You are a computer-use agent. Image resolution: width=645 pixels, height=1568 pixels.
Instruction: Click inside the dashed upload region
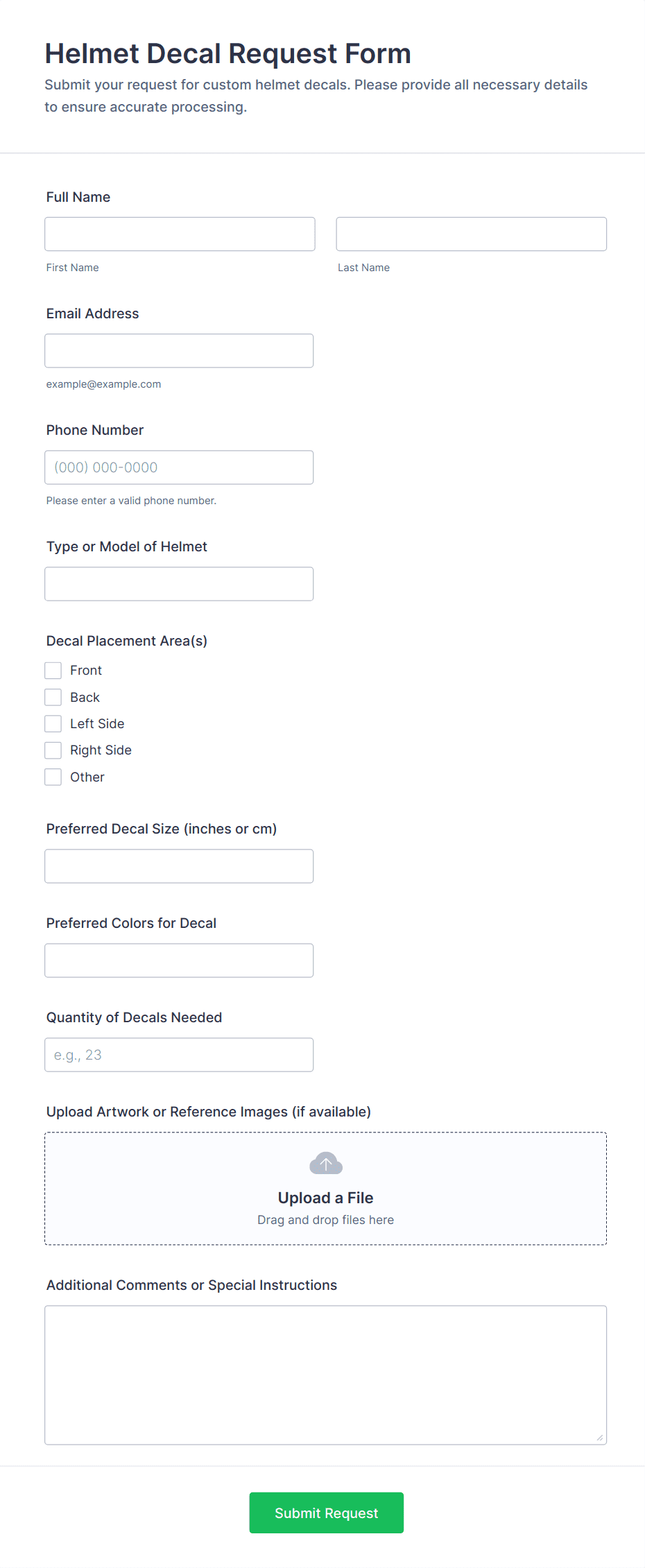click(325, 1188)
